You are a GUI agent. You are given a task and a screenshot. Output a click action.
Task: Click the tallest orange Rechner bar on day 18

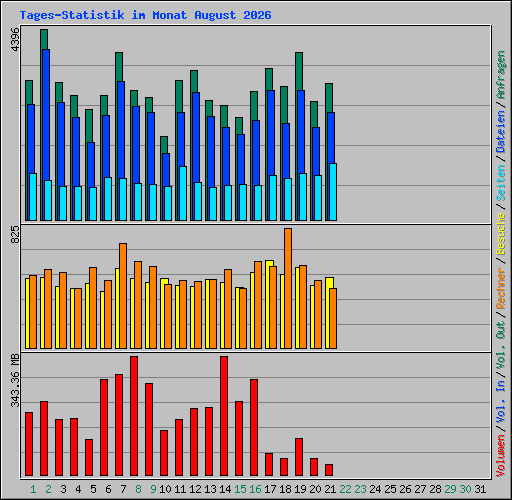click(288, 289)
